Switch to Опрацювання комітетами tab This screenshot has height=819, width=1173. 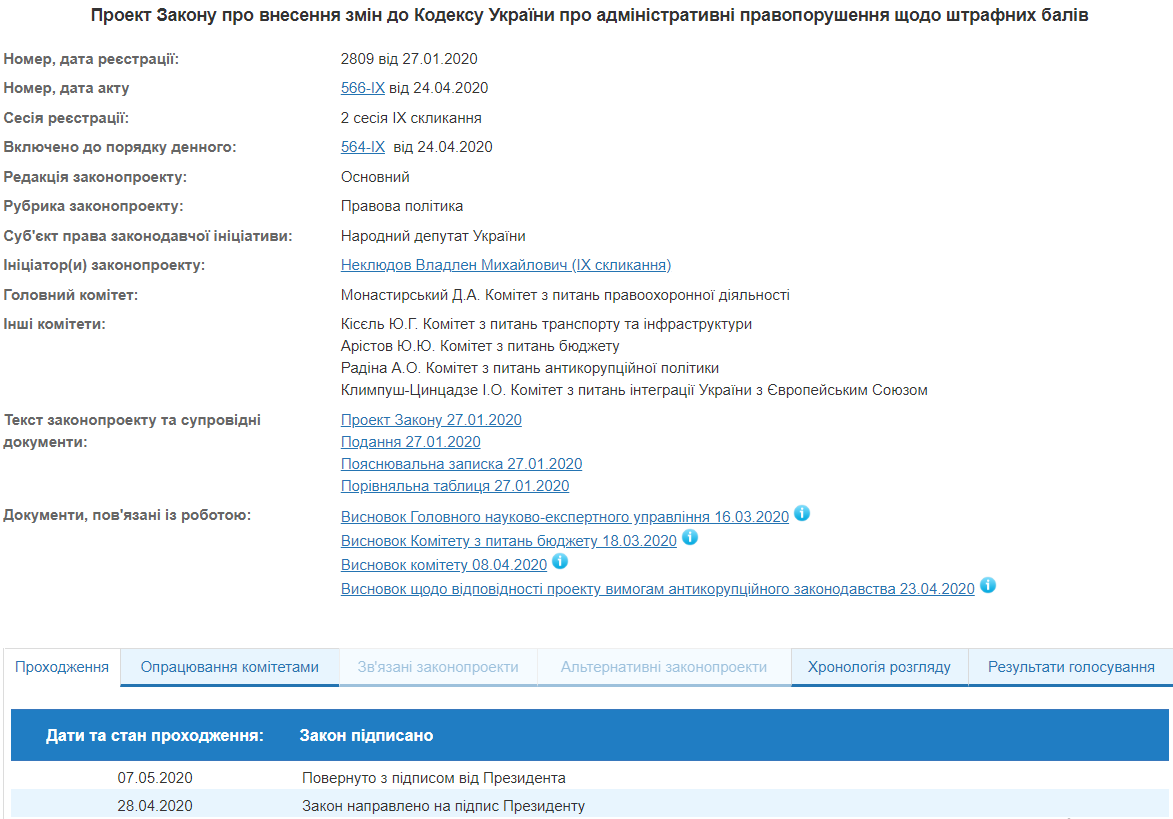[229, 667]
